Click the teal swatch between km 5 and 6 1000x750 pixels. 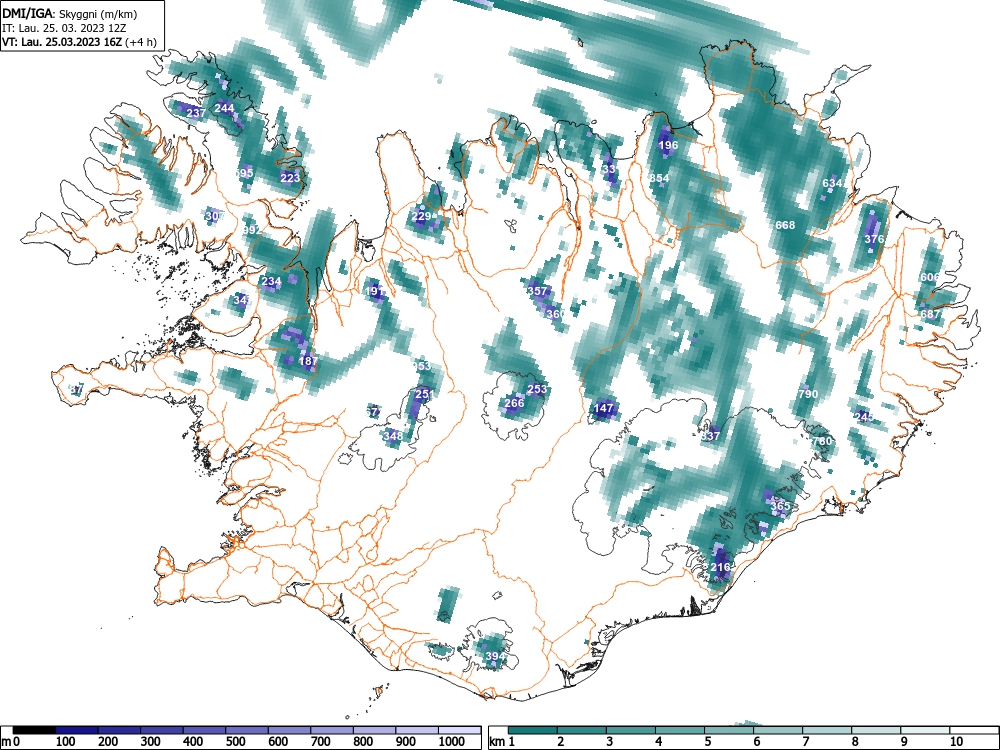click(729, 730)
